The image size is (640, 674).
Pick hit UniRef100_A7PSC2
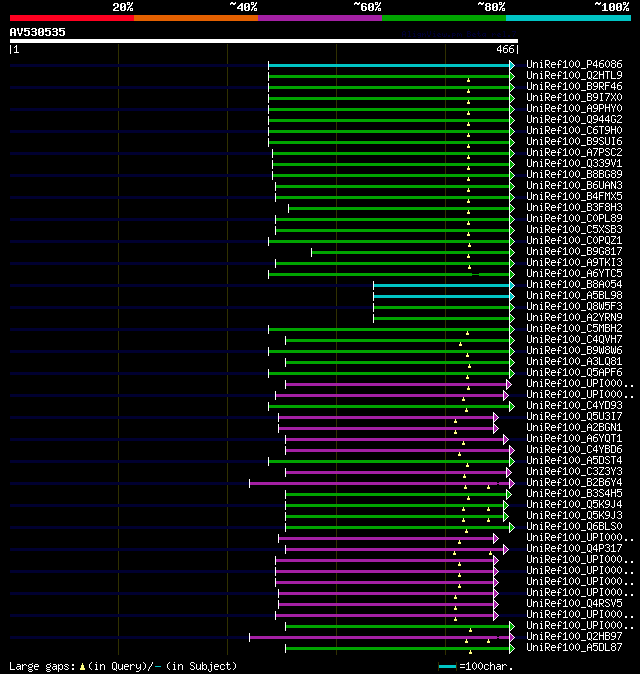click(x=574, y=153)
